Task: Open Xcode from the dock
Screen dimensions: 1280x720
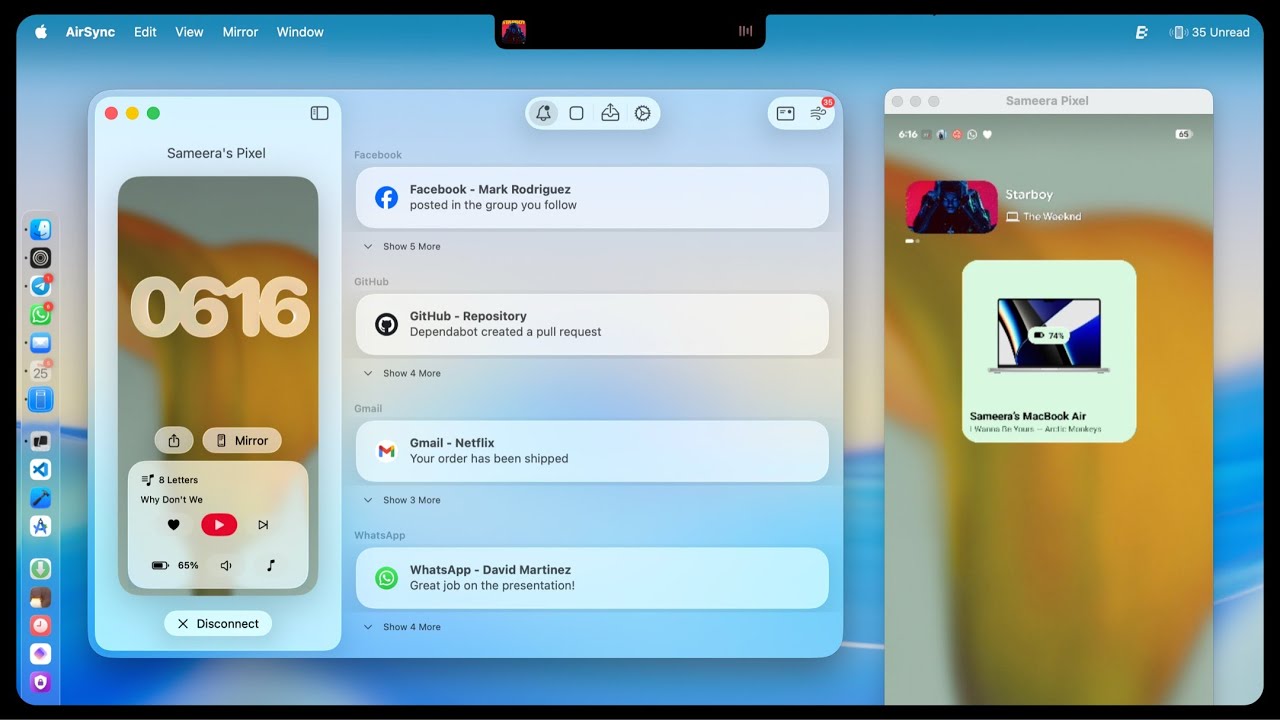Action: tap(40, 498)
